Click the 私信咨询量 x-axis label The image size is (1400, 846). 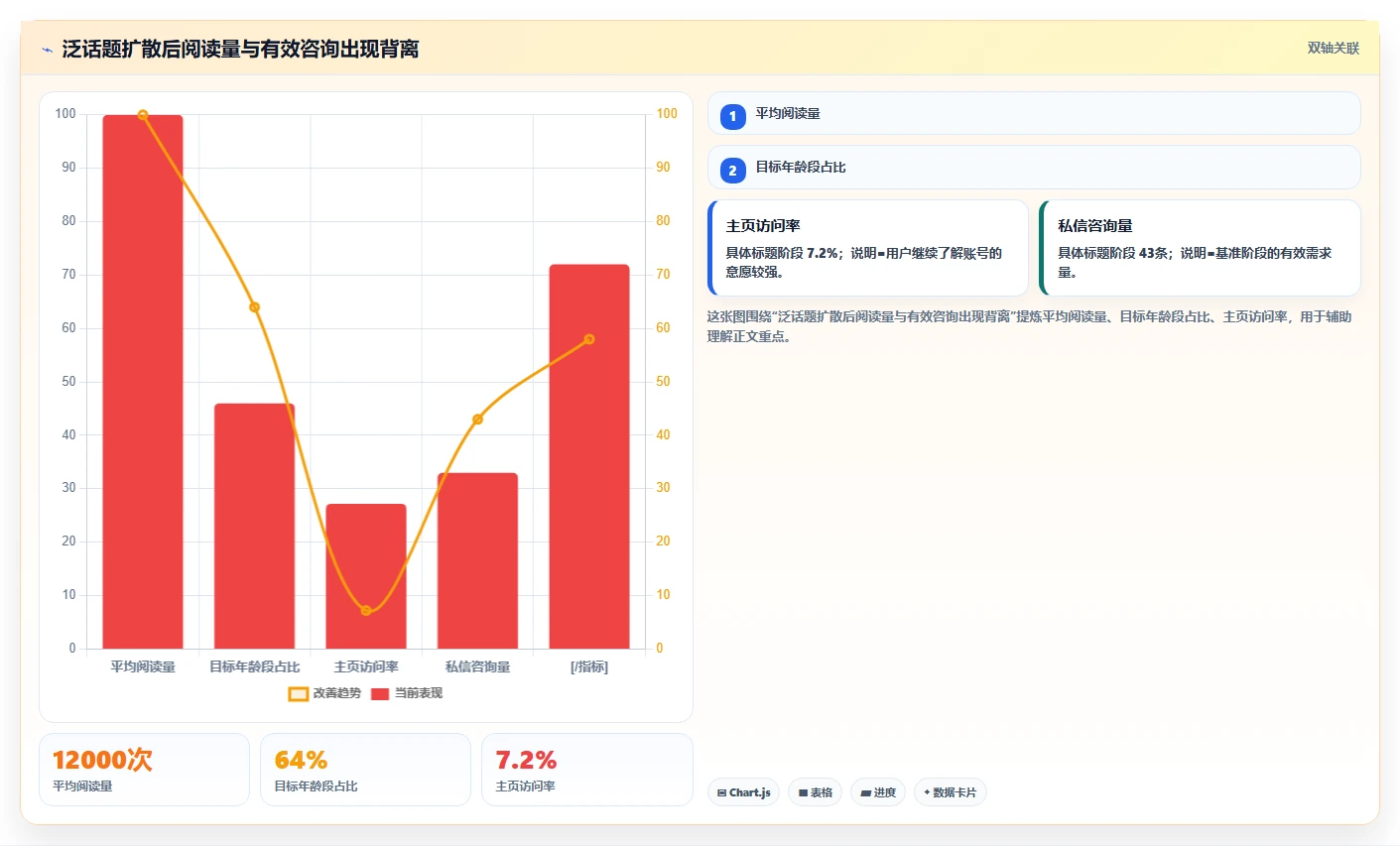coord(477,667)
